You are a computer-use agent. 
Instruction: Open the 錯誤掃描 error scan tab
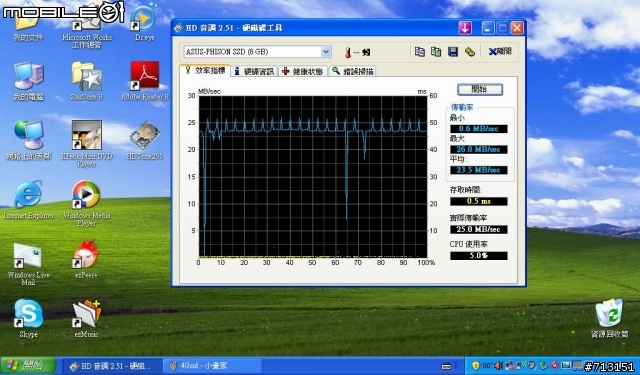point(352,71)
